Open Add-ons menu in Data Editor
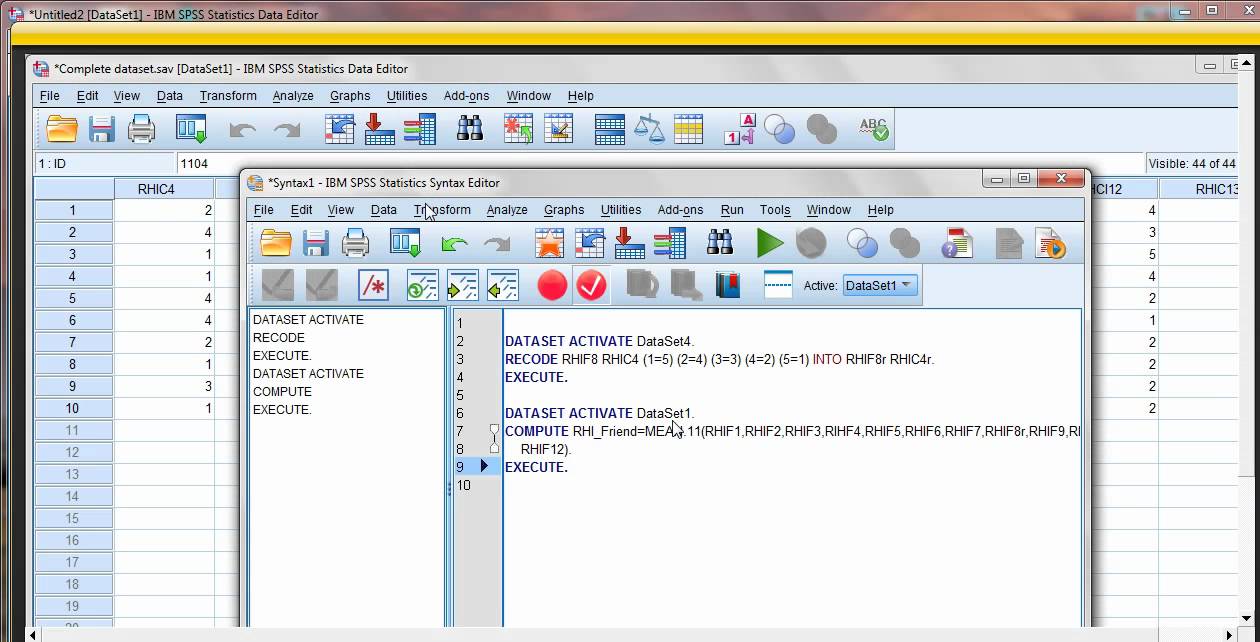Image resolution: width=1260 pixels, height=642 pixels. (467, 96)
